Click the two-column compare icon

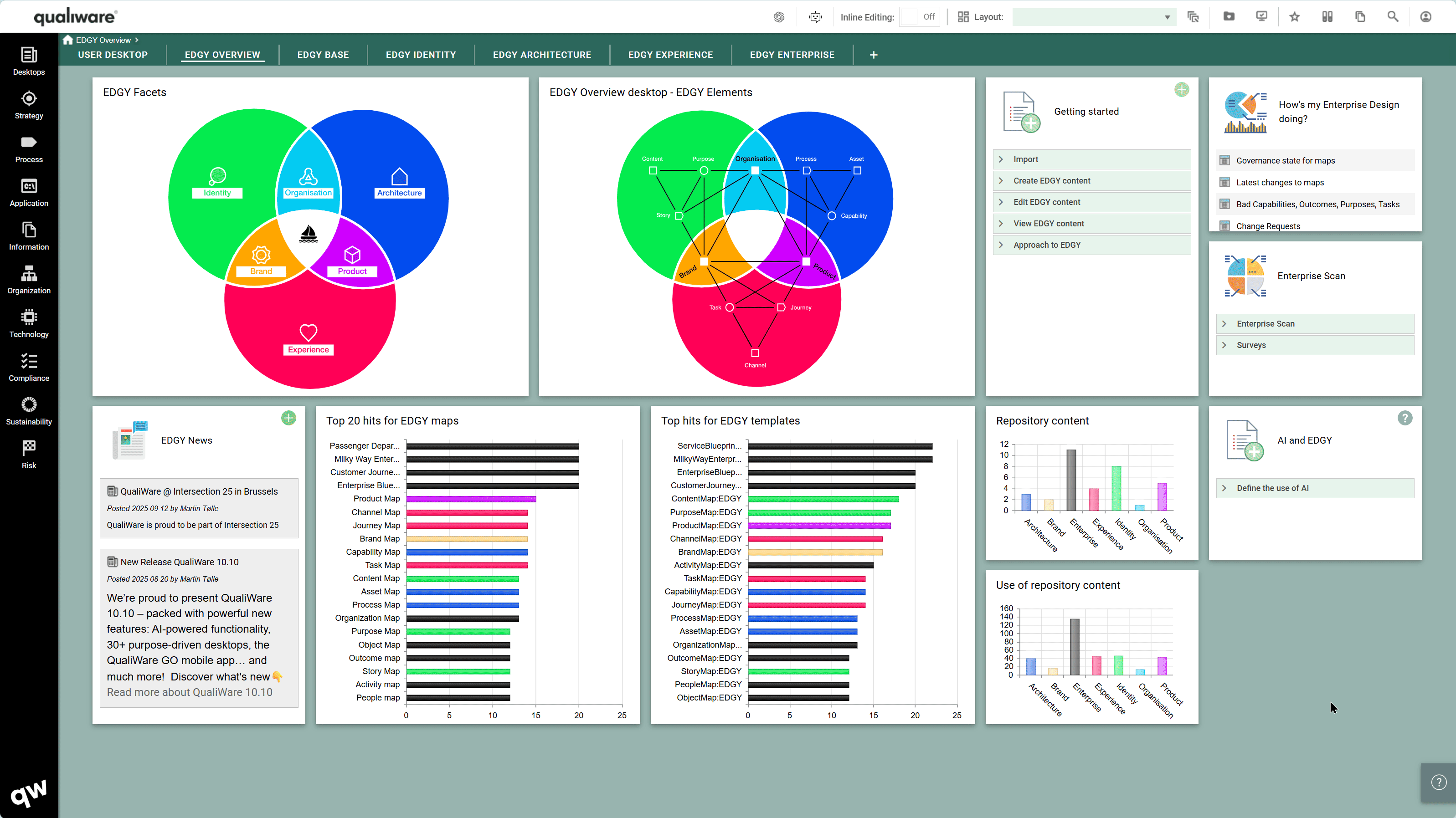coord(1327,17)
